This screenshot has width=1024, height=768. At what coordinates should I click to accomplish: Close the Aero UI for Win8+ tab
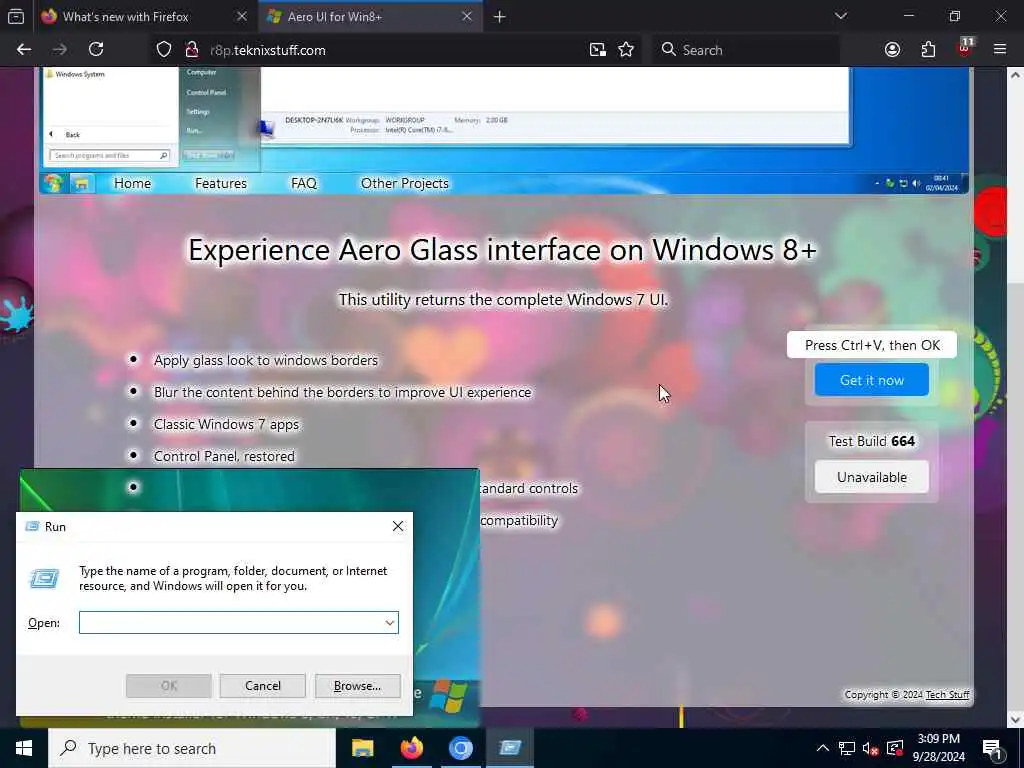tap(466, 17)
